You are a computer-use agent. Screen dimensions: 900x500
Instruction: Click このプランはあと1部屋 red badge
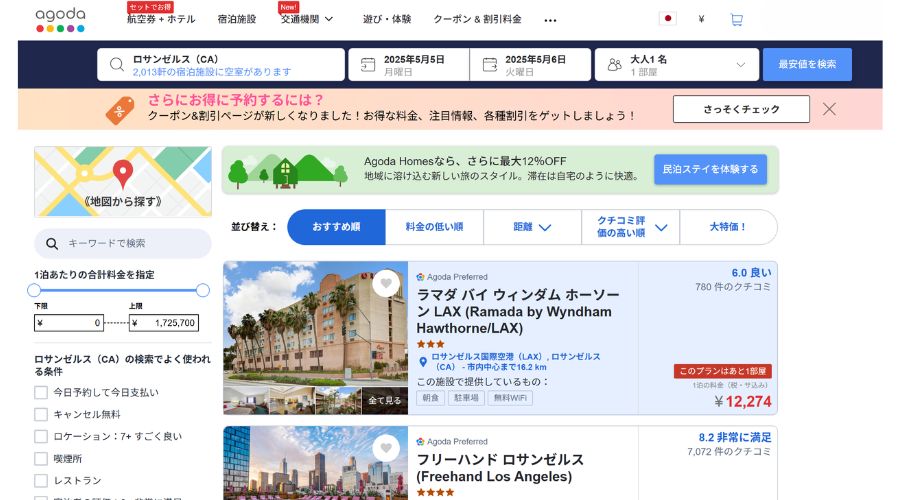[x=723, y=371]
